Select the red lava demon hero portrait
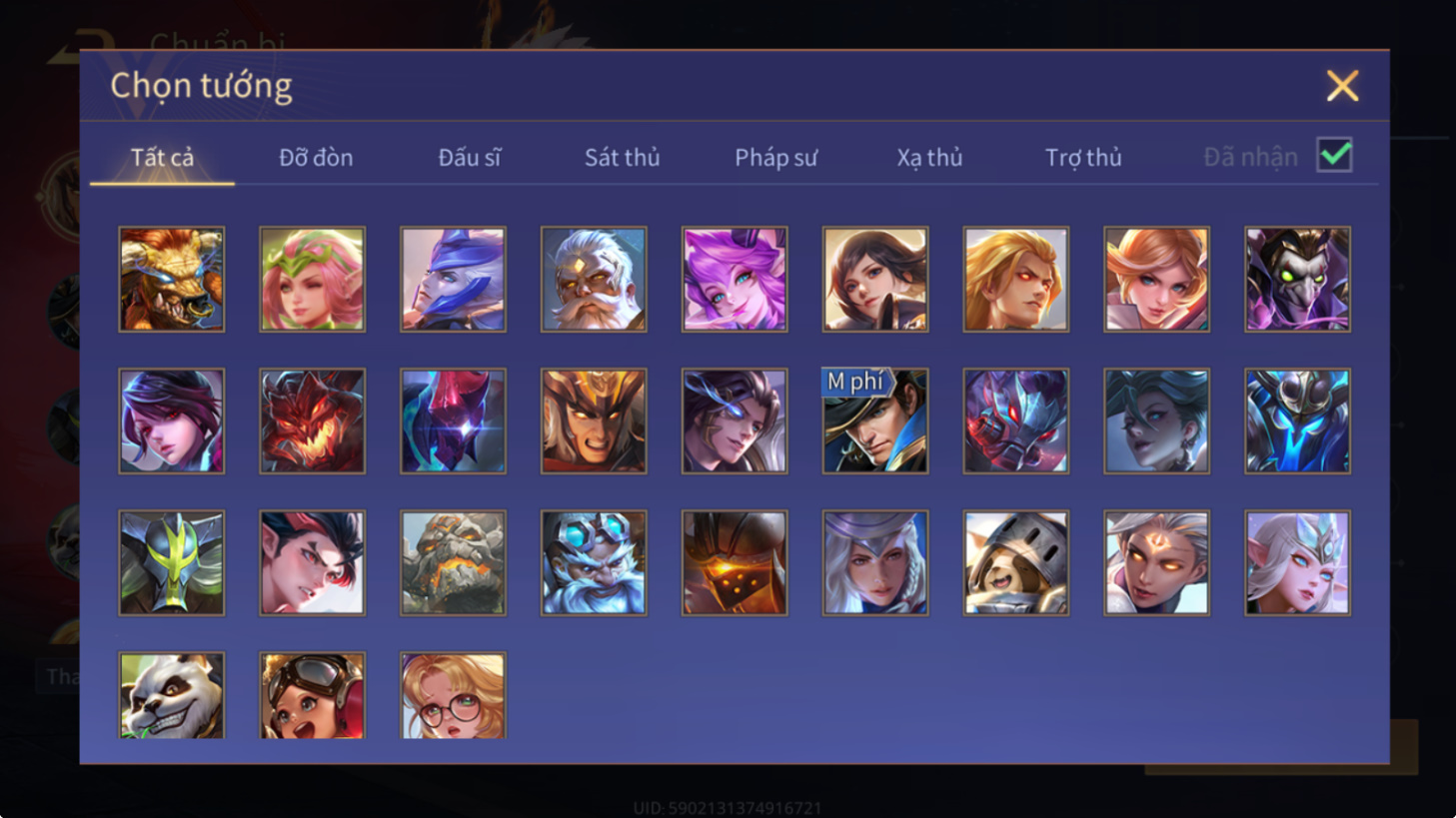Screen dimensions: 1456x818 (313, 420)
